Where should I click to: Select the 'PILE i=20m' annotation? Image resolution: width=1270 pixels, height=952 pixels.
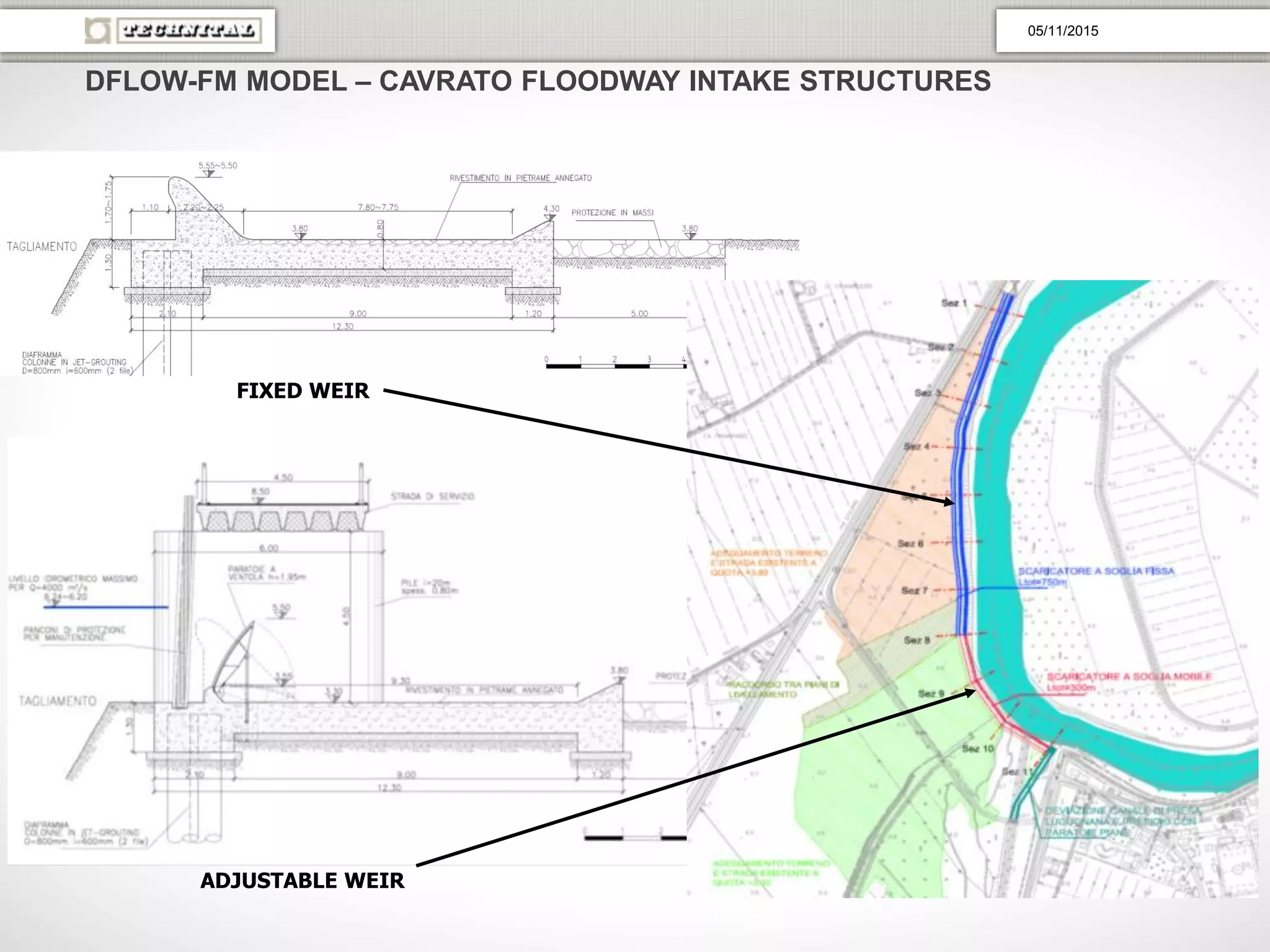(x=429, y=586)
